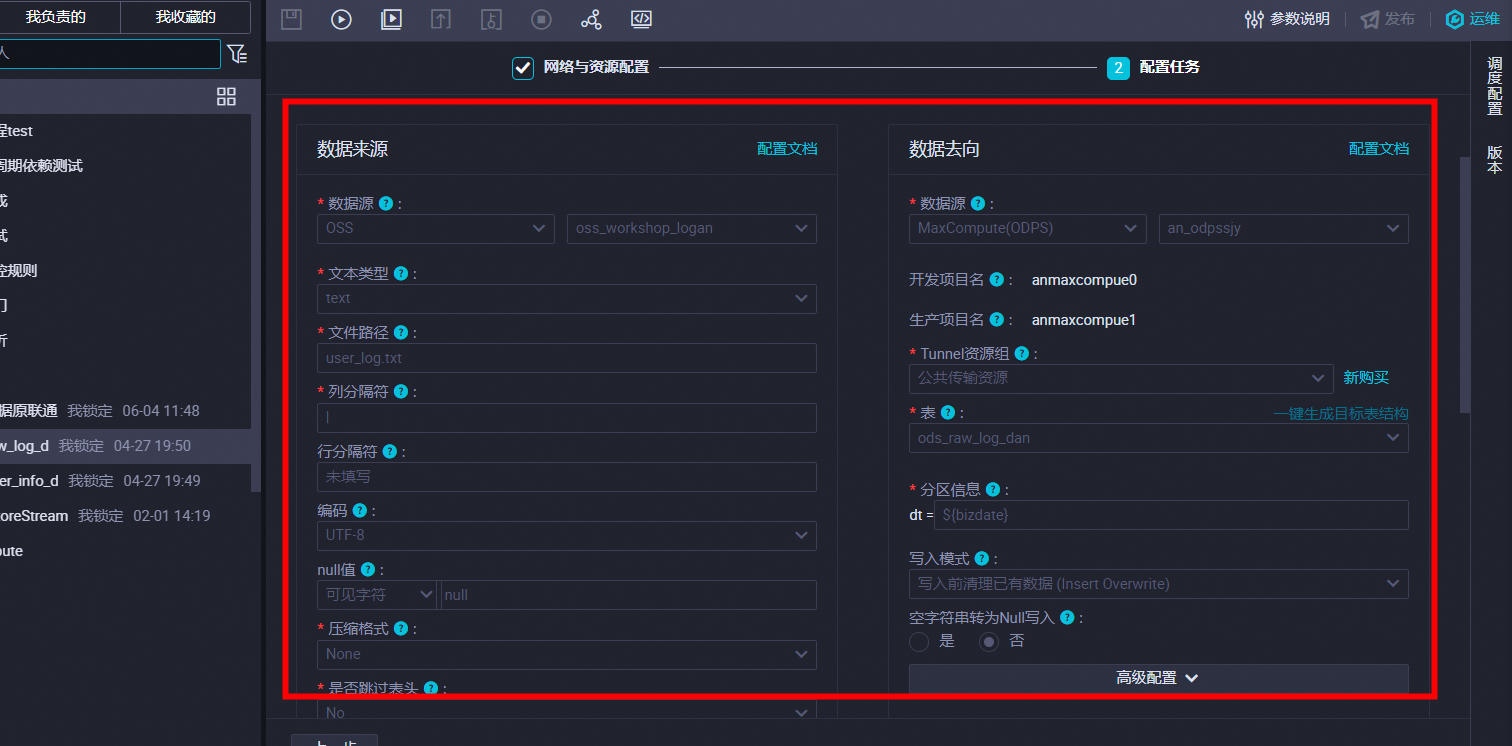Open the 文本类型 text dropdown

coord(567,298)
